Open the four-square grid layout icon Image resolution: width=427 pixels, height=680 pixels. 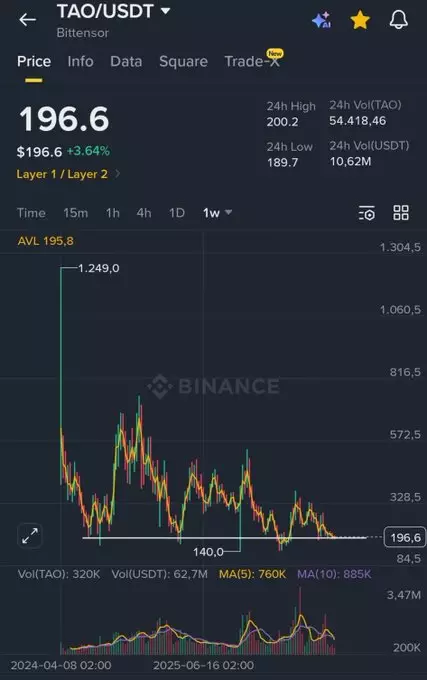[x=401, y=212]
